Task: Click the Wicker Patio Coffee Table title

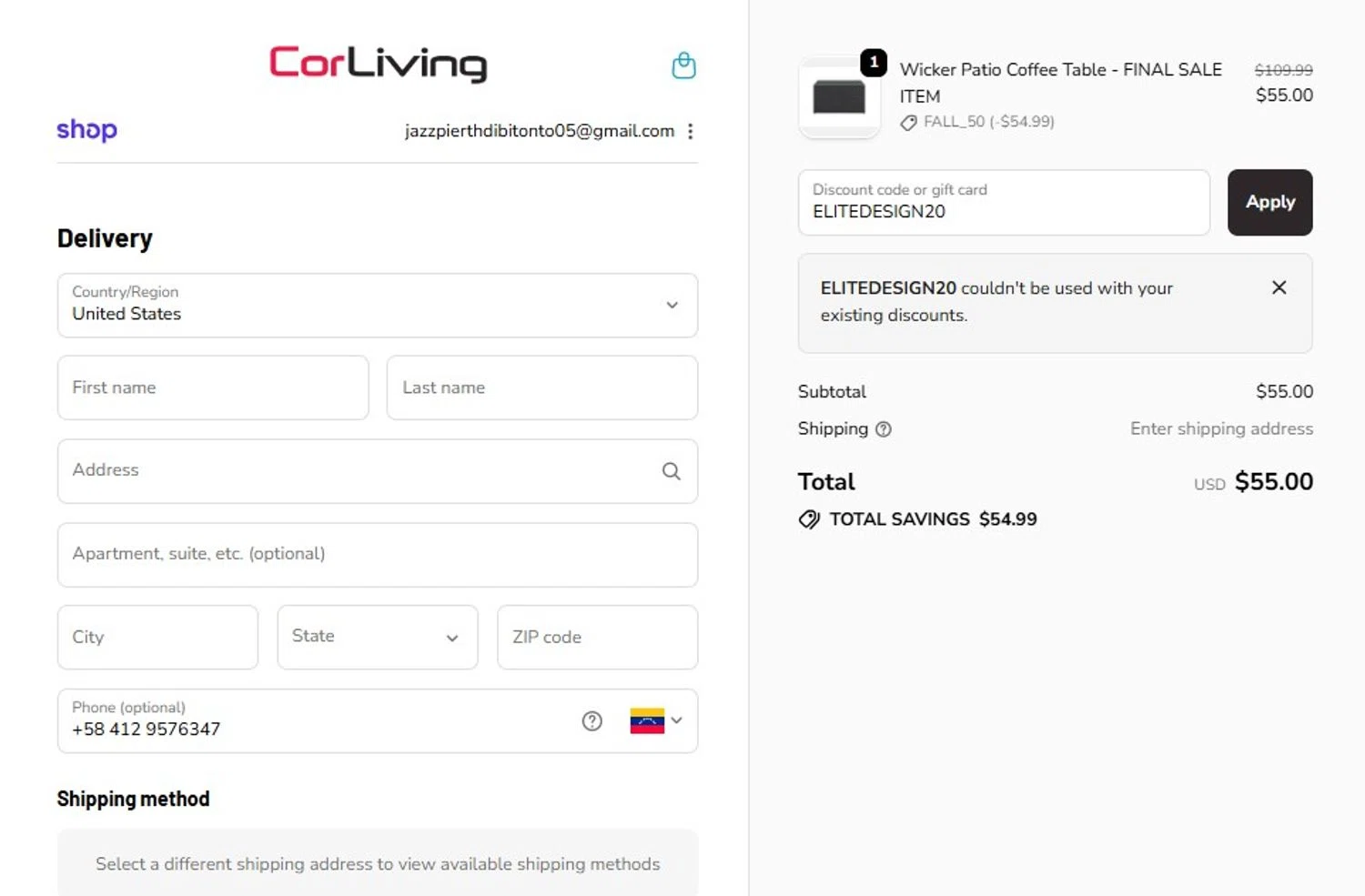Action: [1061, 83]
